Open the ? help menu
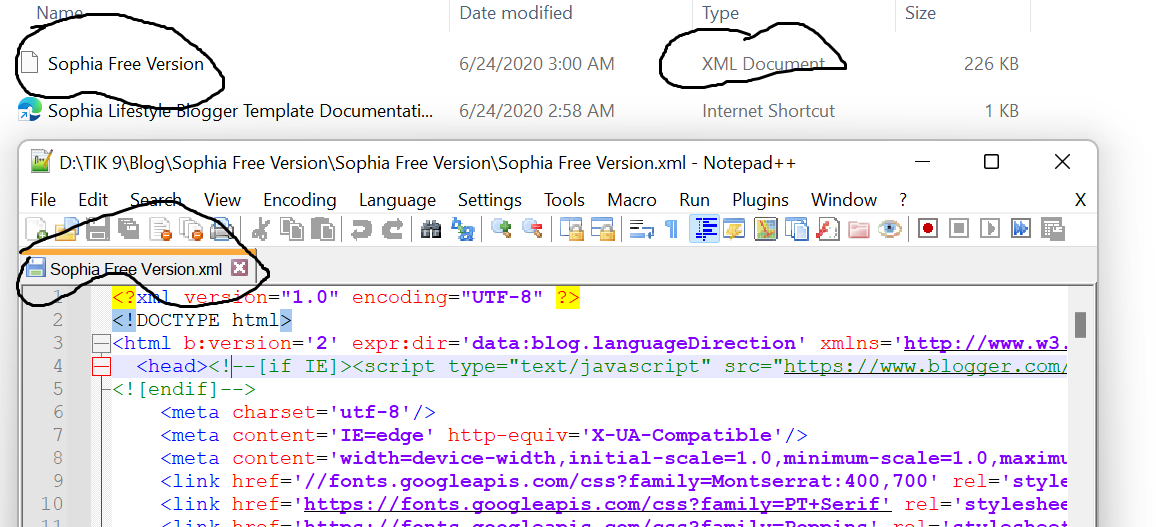Viewport: 1156px width, 527px height. pyautogui.click(x=903, y=200)
